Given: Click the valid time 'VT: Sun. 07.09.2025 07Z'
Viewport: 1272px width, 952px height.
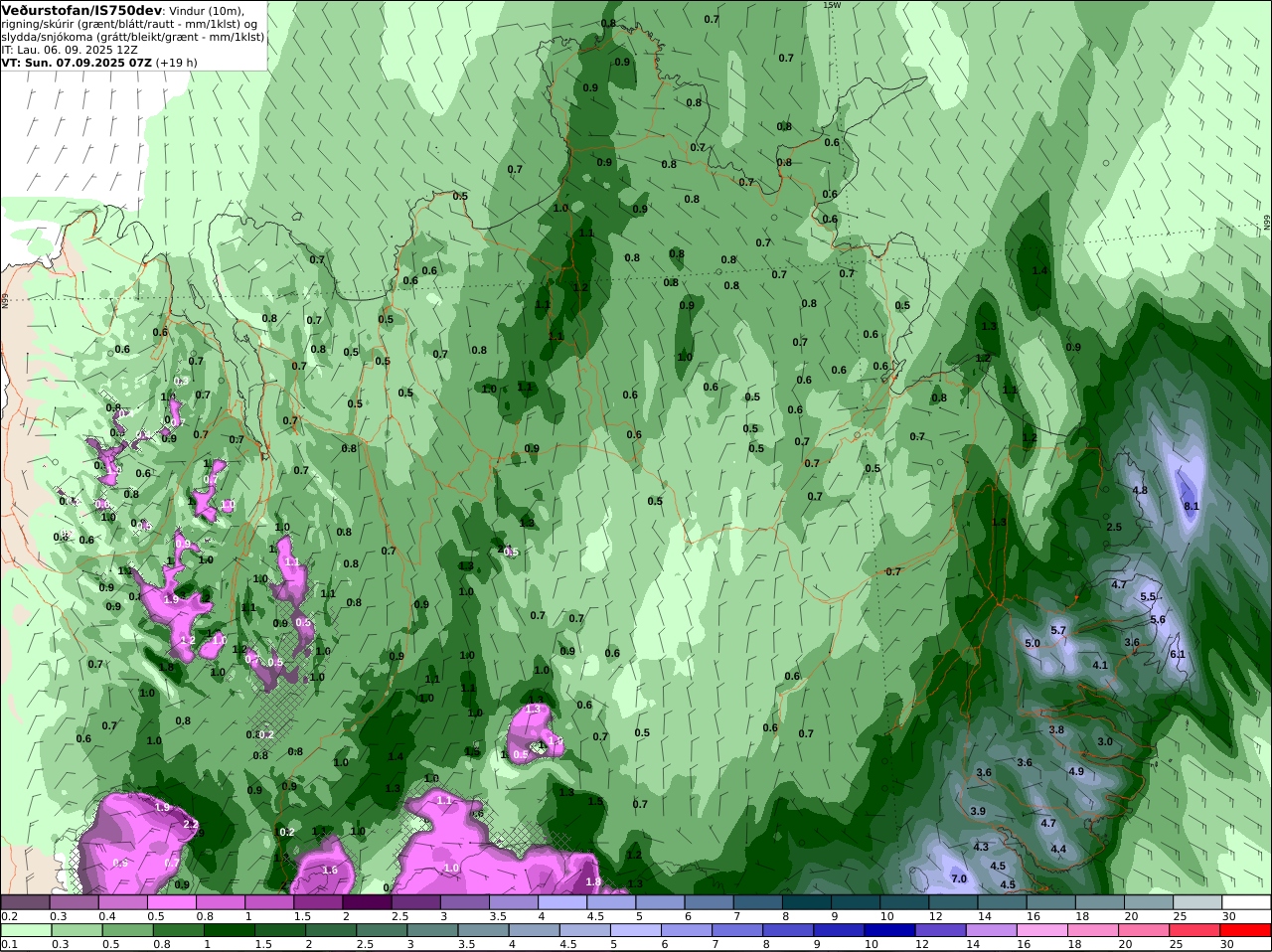Looking at the screenshot, I should [x=77, y=63].
